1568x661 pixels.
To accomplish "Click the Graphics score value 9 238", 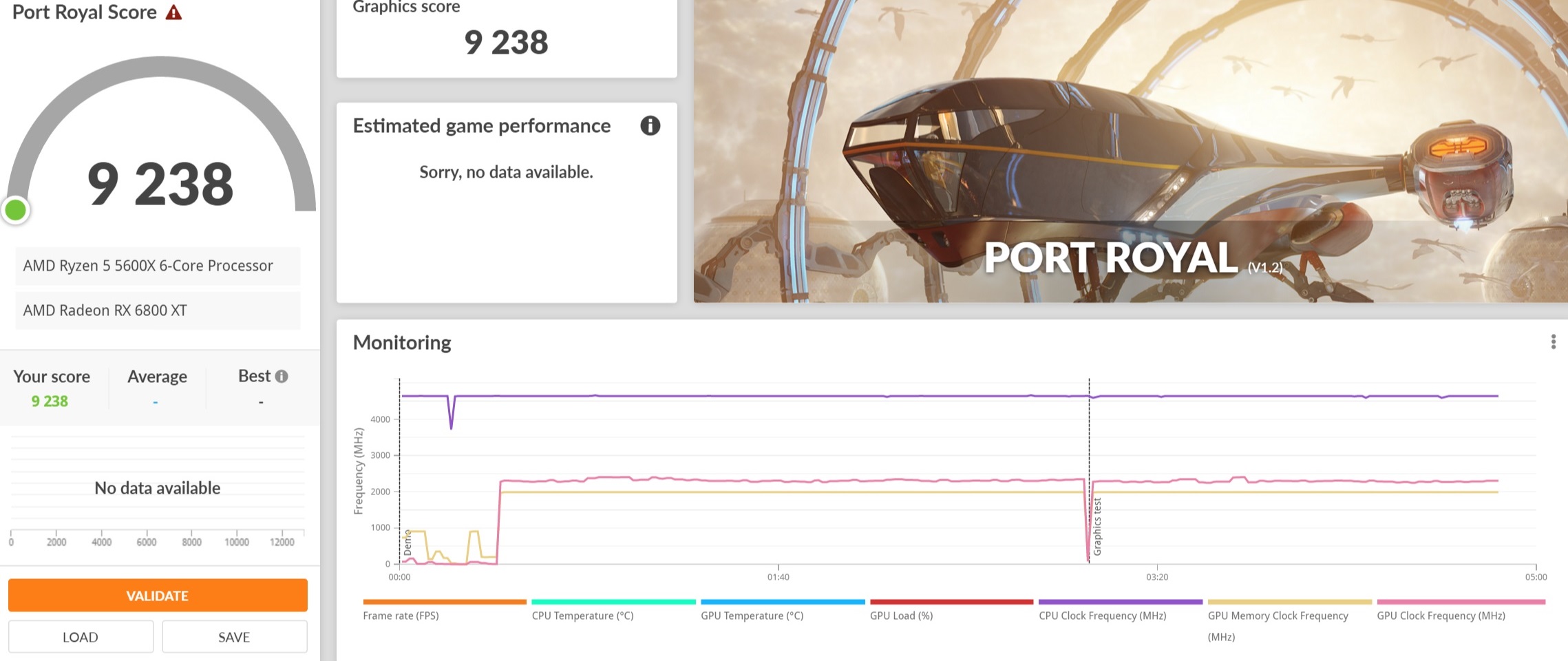I will click(x=506, y=42).
